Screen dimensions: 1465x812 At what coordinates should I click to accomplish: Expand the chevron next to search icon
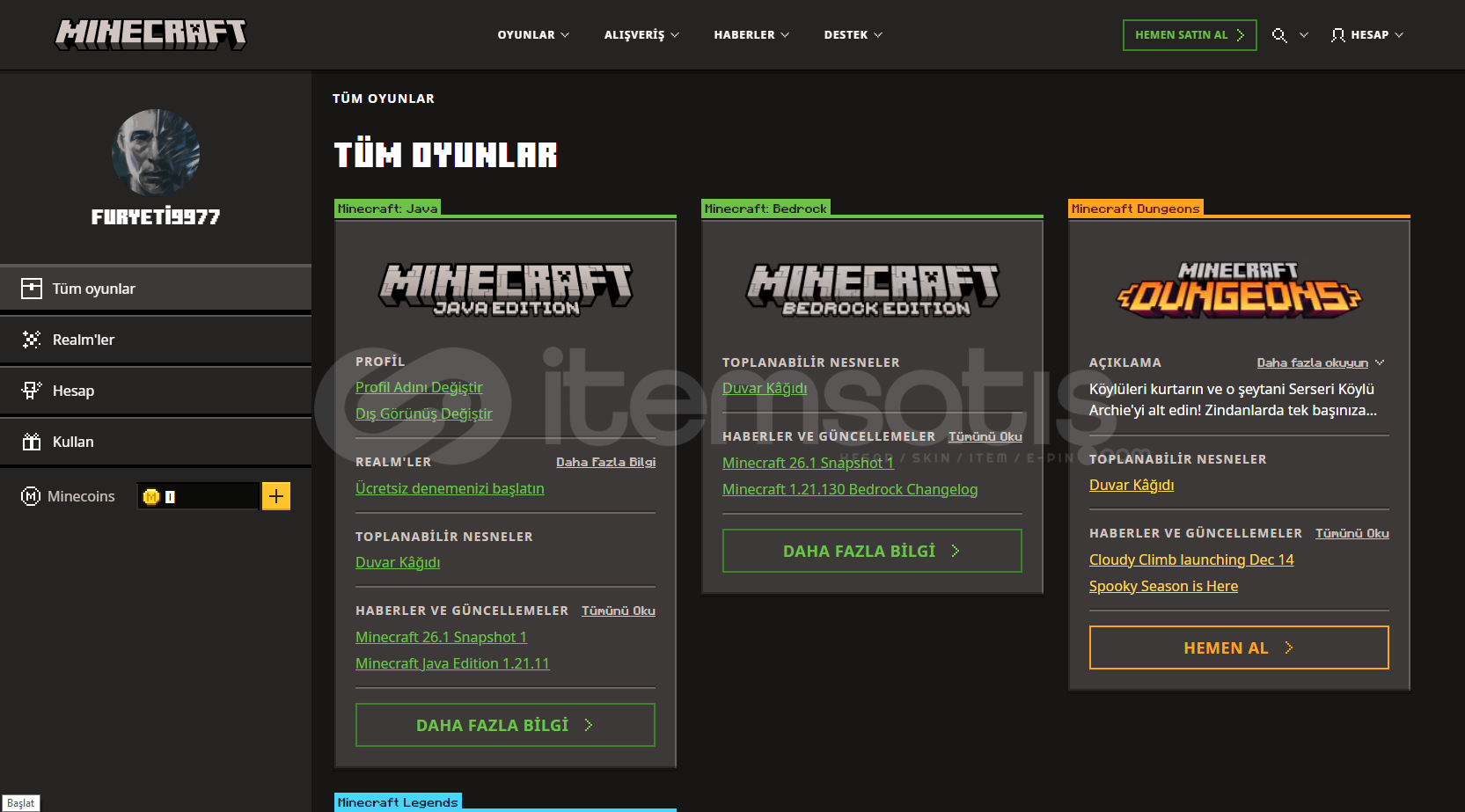1304,35
